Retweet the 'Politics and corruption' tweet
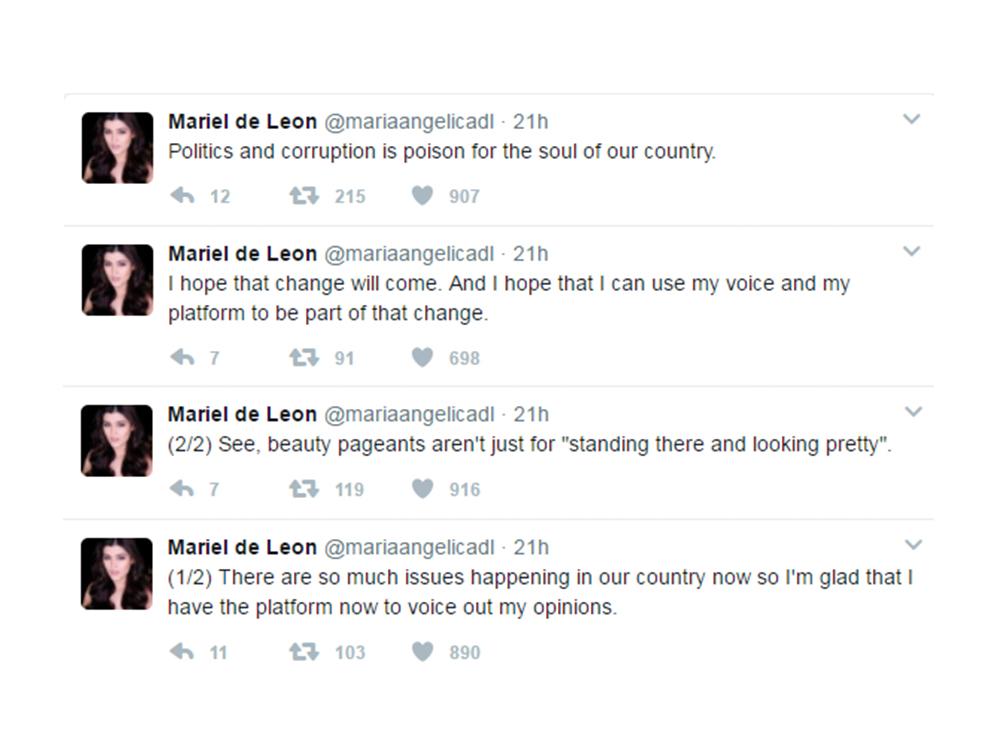This screenshot has width=1000, height=750. click(x=304, y=196)
